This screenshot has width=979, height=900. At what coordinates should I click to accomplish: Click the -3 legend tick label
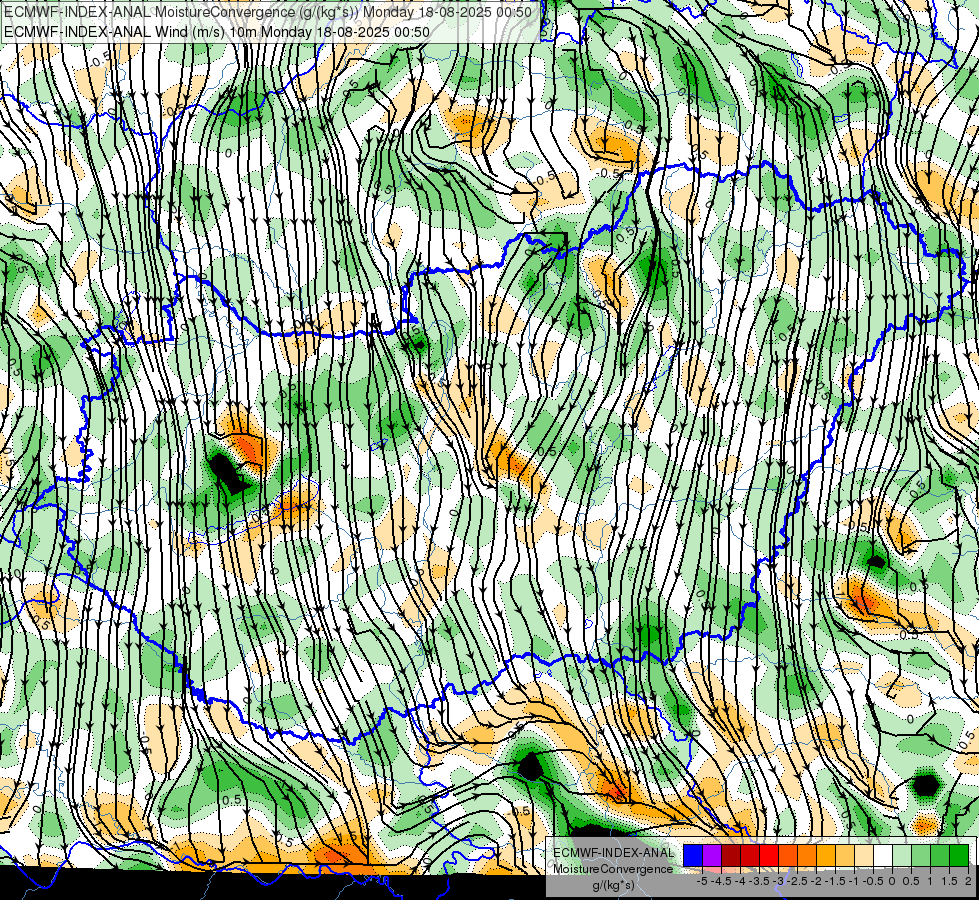tap(779, 881)
